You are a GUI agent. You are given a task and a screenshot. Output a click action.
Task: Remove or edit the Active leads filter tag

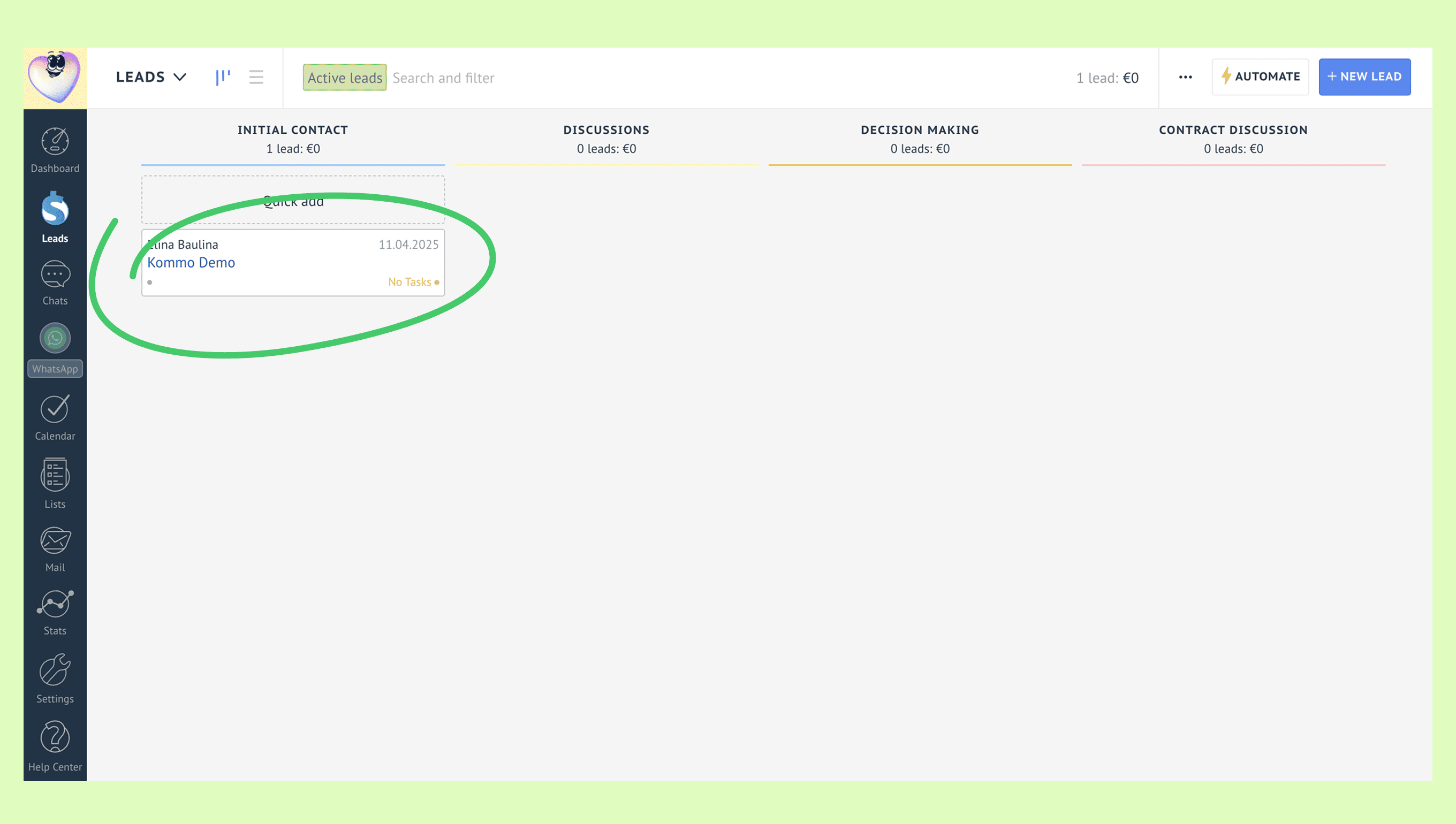(345, 78)
